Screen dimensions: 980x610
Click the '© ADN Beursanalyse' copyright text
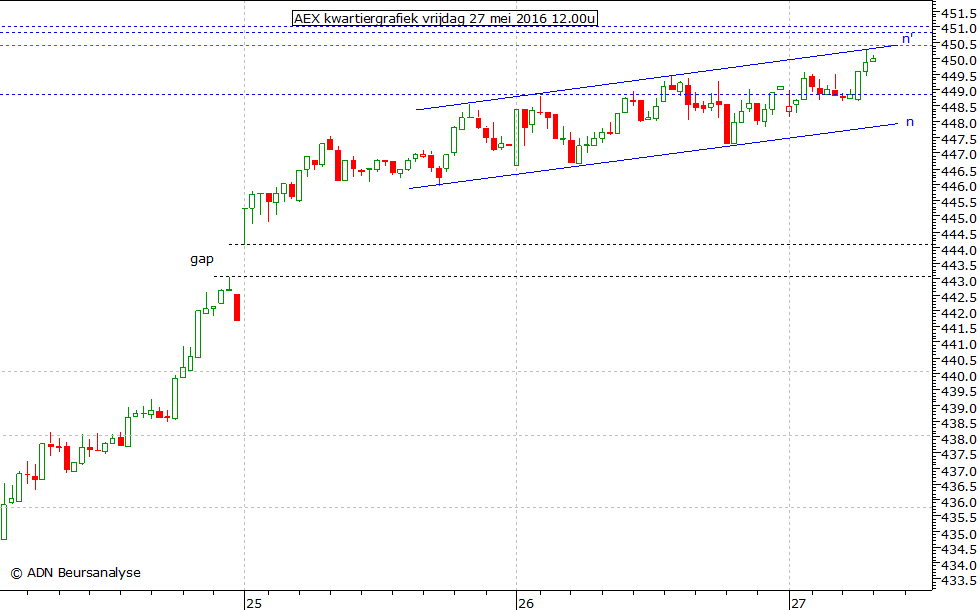pos(75,572)
